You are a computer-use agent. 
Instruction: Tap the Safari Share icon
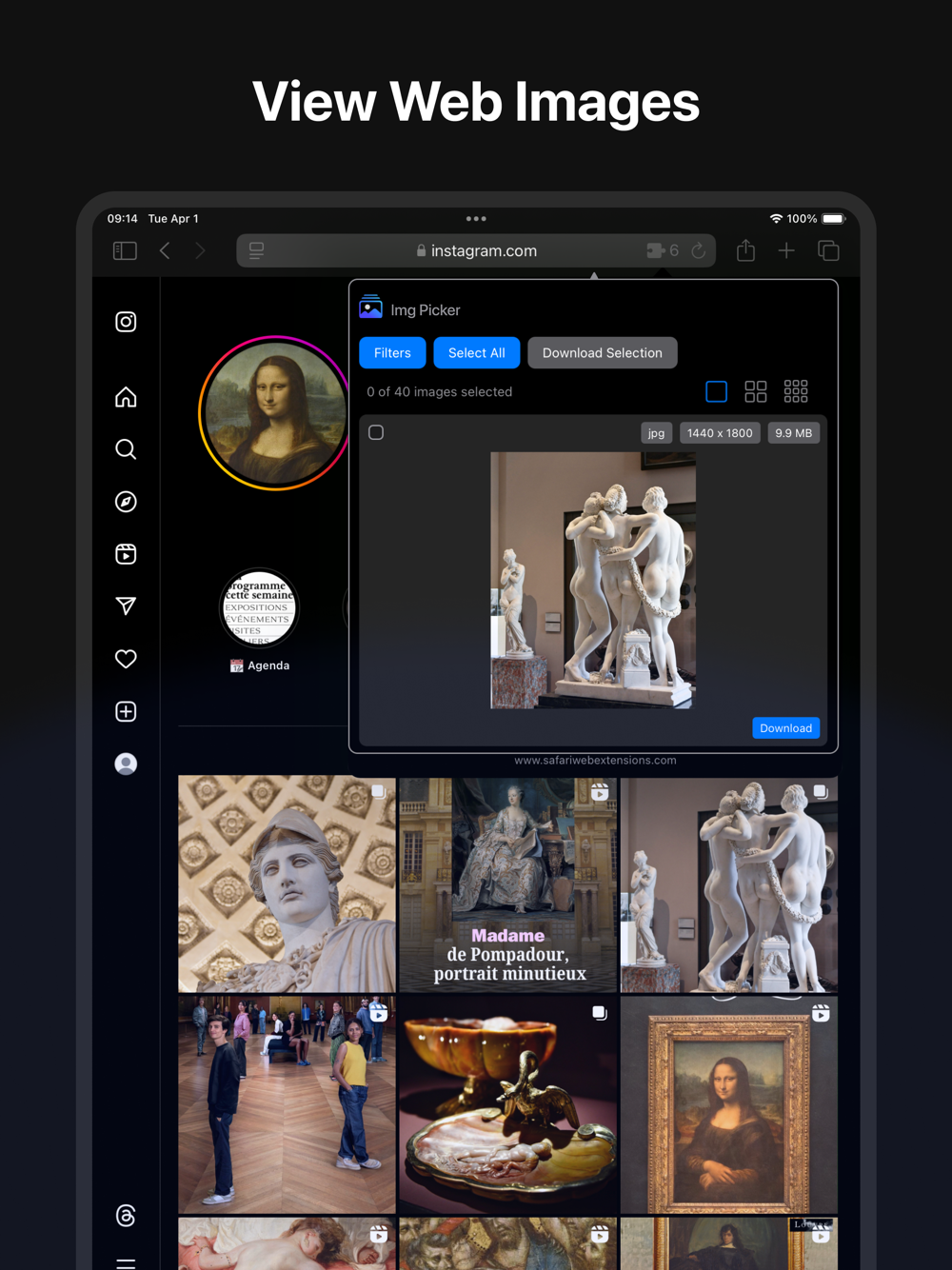coord(745,249)
